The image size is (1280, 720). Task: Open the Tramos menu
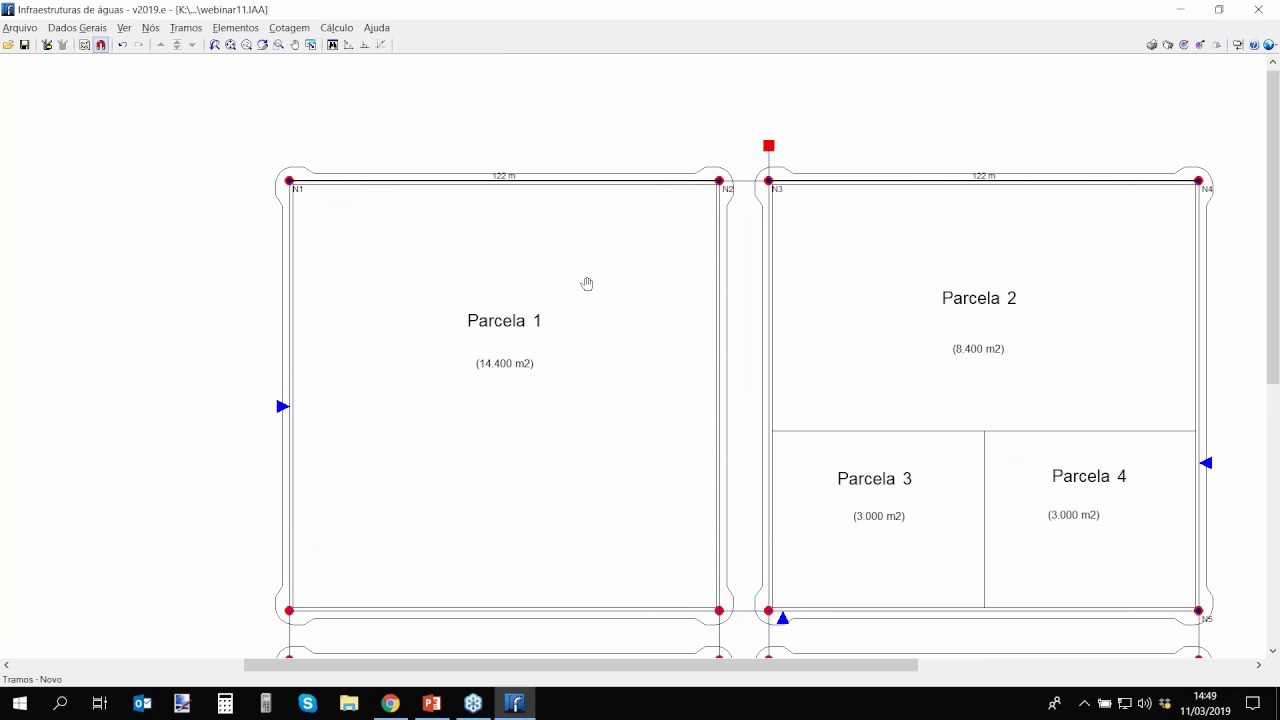[x=186, y=28]
